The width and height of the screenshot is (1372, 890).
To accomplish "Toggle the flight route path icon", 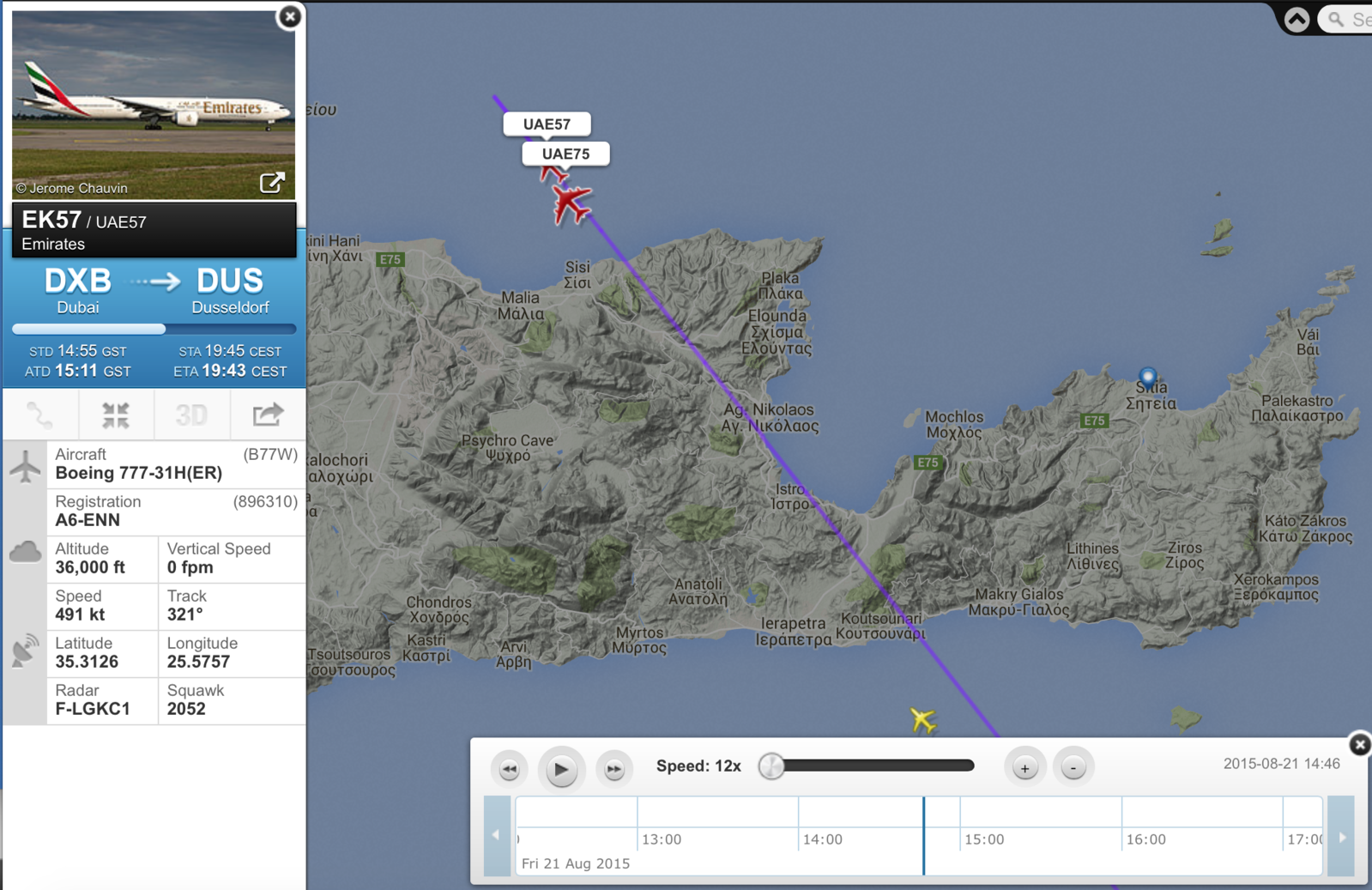I will pos(40,415).
